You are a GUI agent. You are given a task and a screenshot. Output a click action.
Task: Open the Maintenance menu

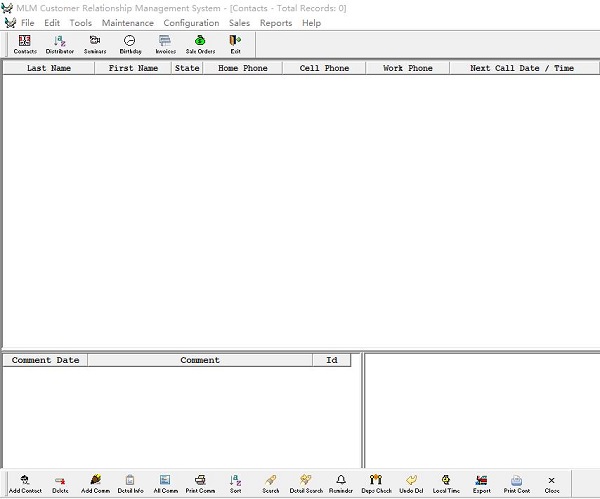[127, 23]
